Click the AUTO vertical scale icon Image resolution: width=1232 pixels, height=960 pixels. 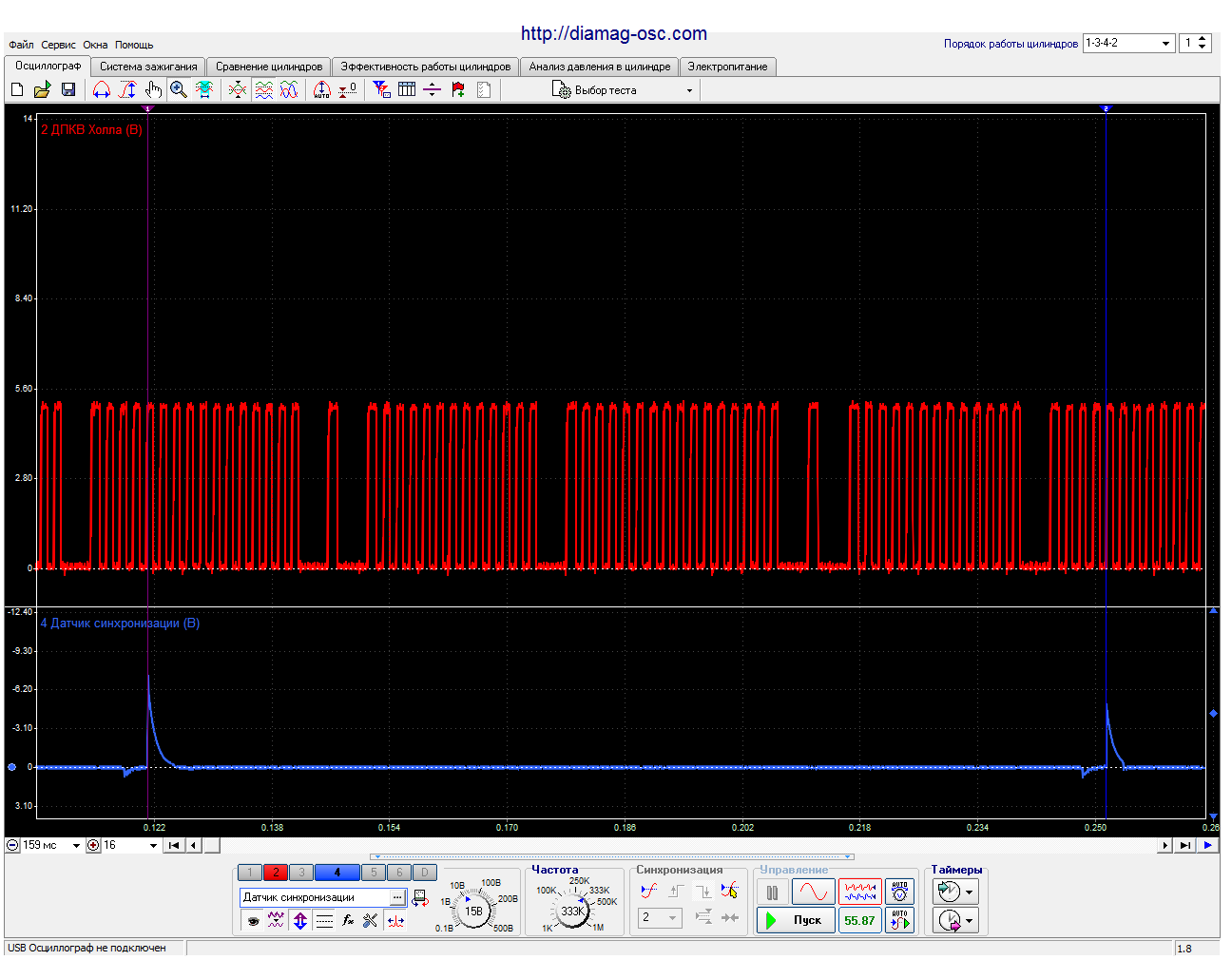[x=322, y=89]
